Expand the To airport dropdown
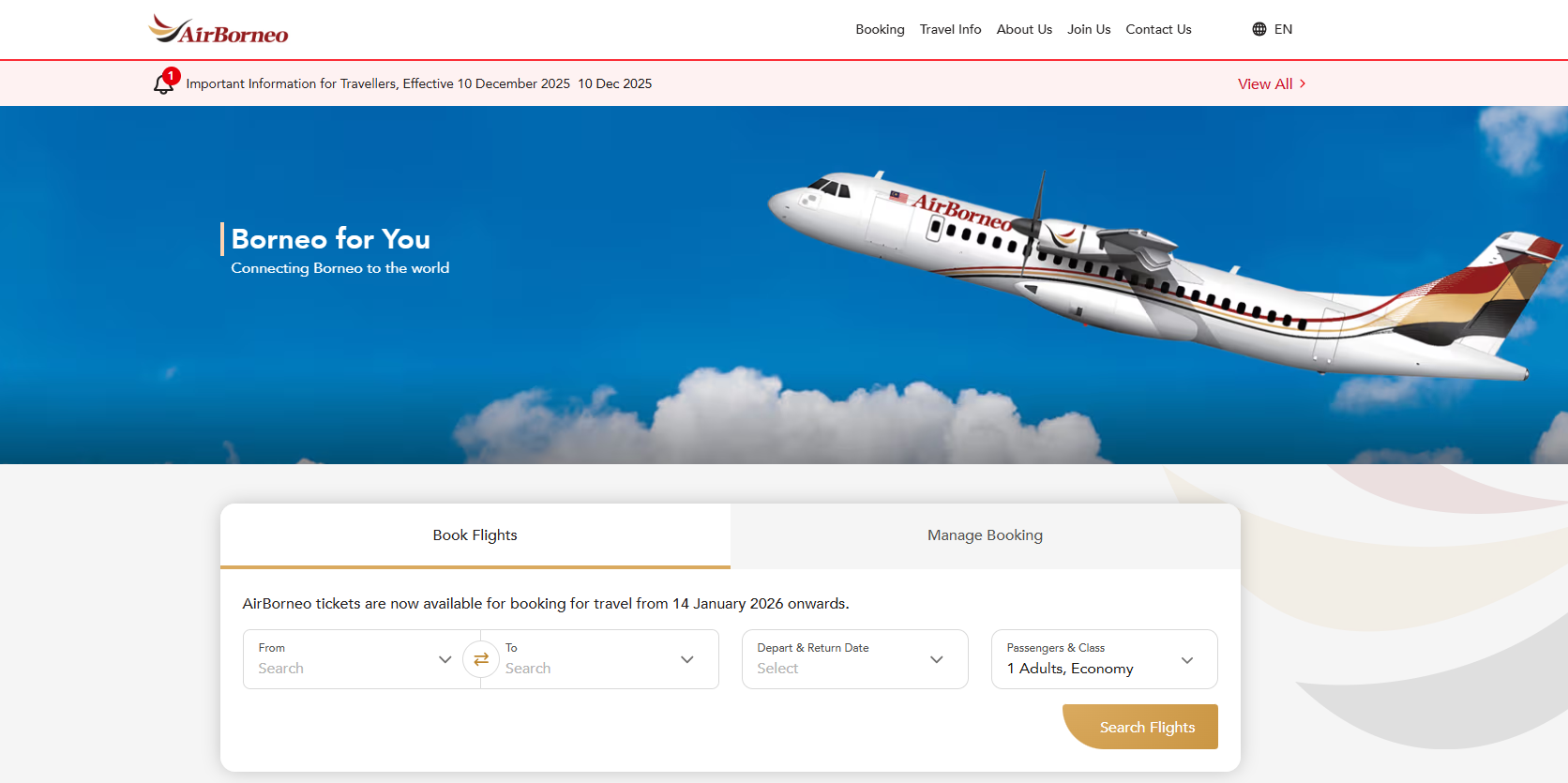Screen dimensions: 1568x783 (687, 659)
